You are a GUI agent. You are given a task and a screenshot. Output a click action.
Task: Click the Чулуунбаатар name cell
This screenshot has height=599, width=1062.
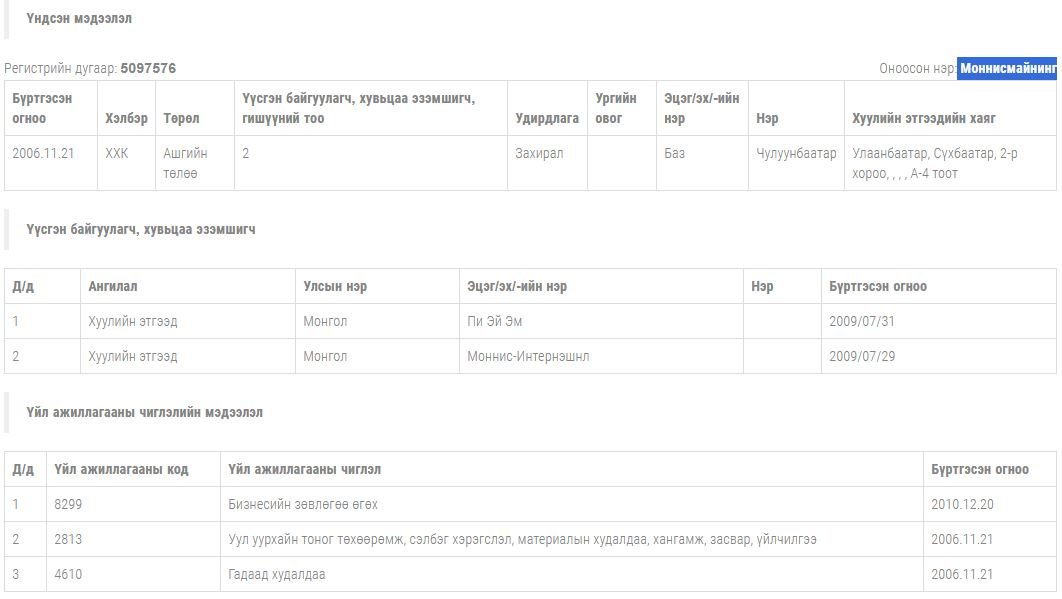pyautogui.click(x=796, y=154)
